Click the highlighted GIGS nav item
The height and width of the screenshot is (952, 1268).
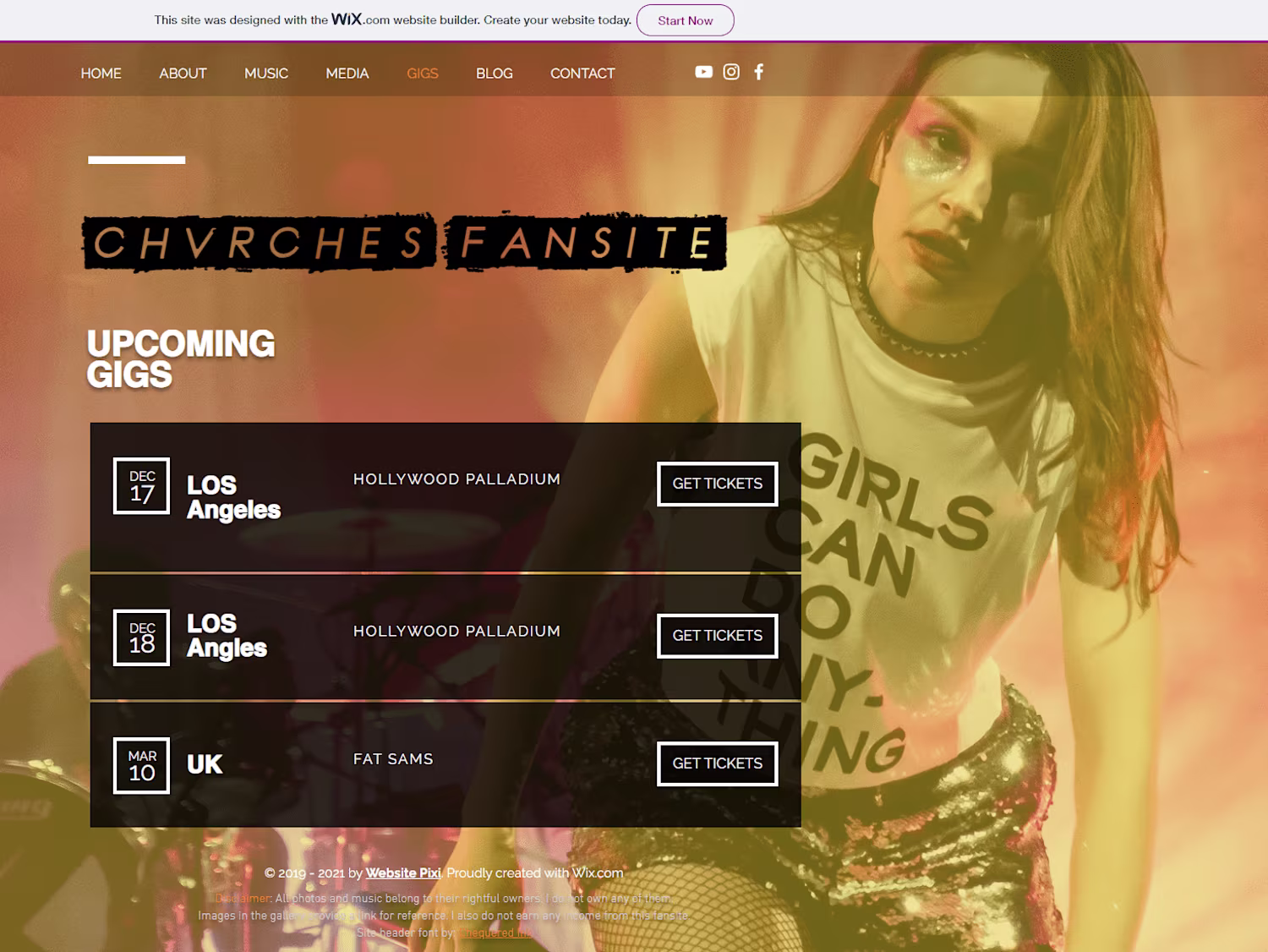coord(423,74)
